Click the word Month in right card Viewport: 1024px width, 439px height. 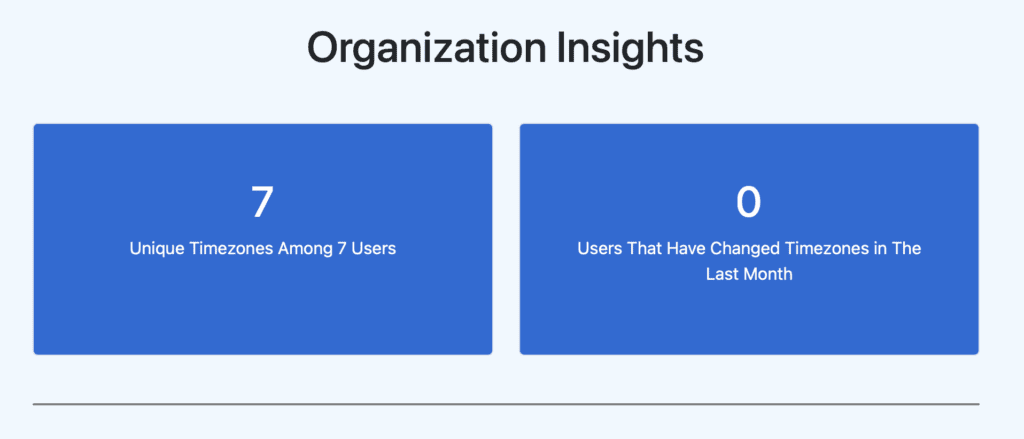(x=765, y=273)
